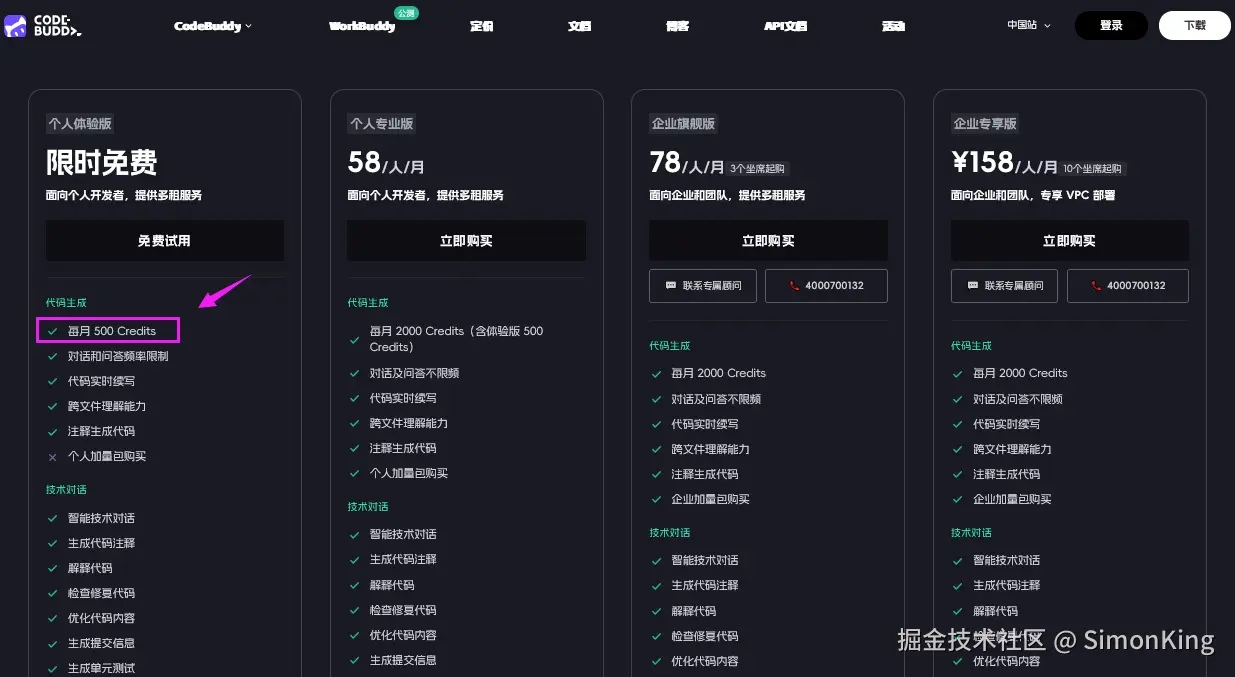Click the 企业旗舰版 plan label
This screenshot has height=677, width=1235.
683,124
